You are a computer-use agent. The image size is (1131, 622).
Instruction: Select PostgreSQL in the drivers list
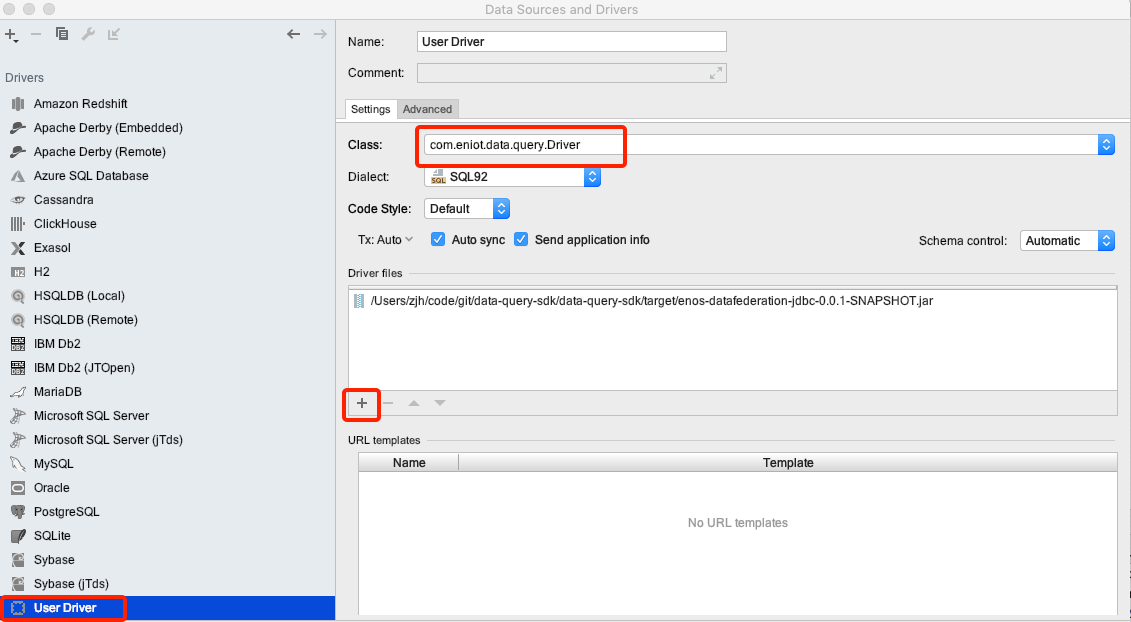coord(66,512)
